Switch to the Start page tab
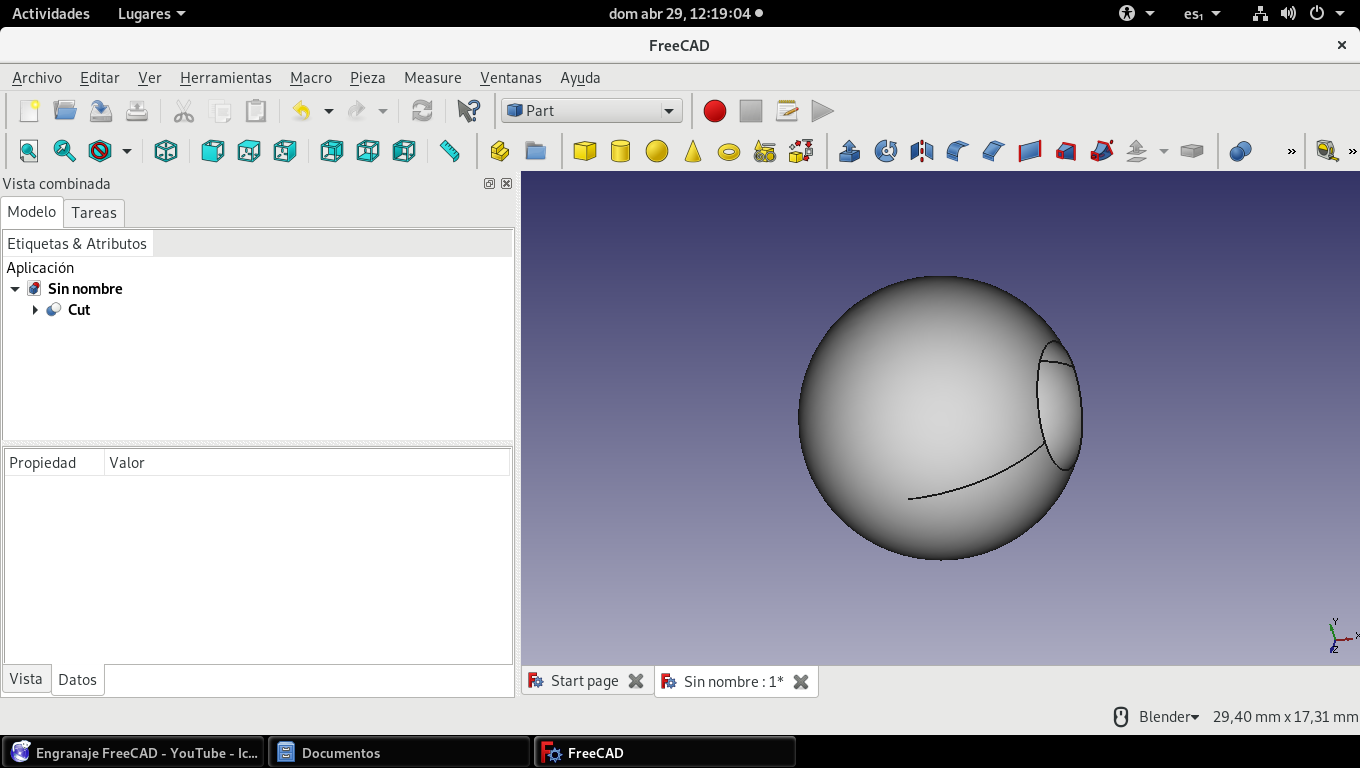This screenshot has width=1360, height=768. (585, 681)
